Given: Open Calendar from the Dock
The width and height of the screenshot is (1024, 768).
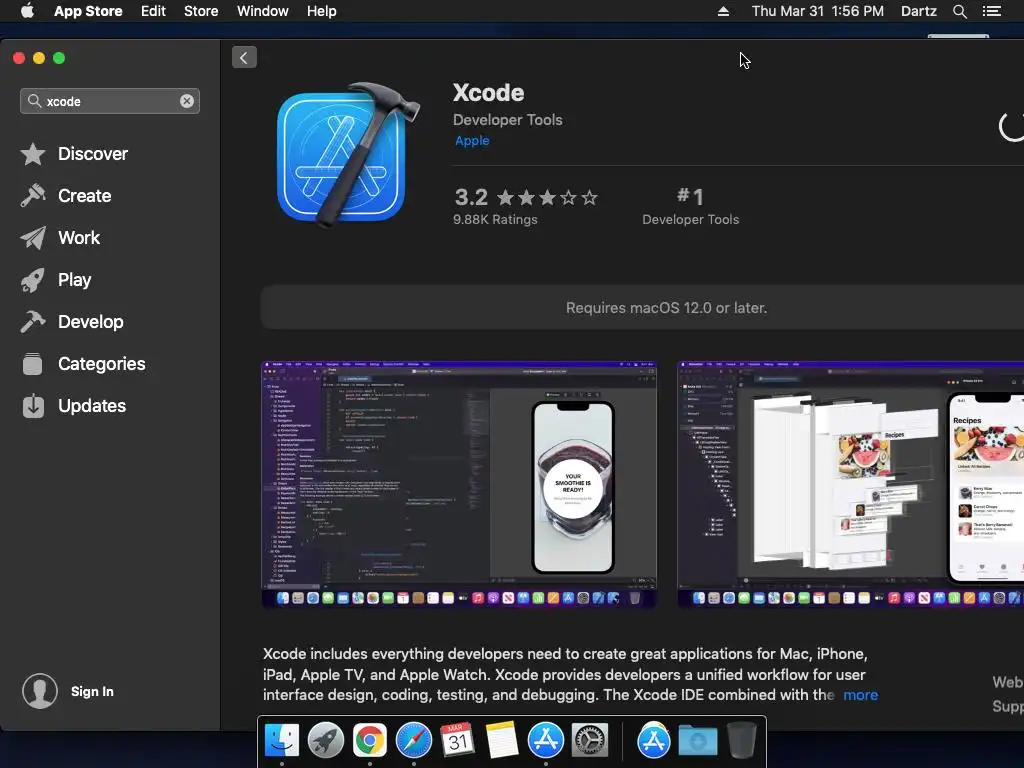Looking at the screenshot, I should [458, 741].
